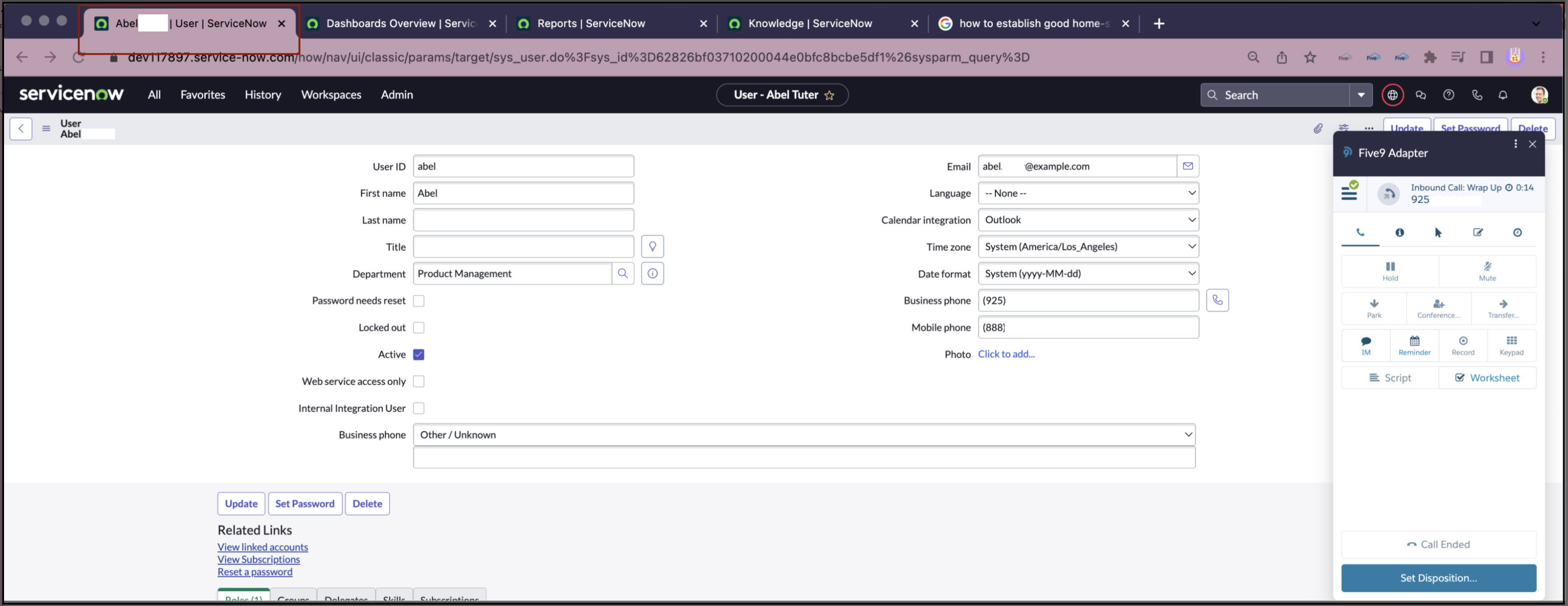
Task: Open the Transfer option in Five9
Action: [1503, 308]
